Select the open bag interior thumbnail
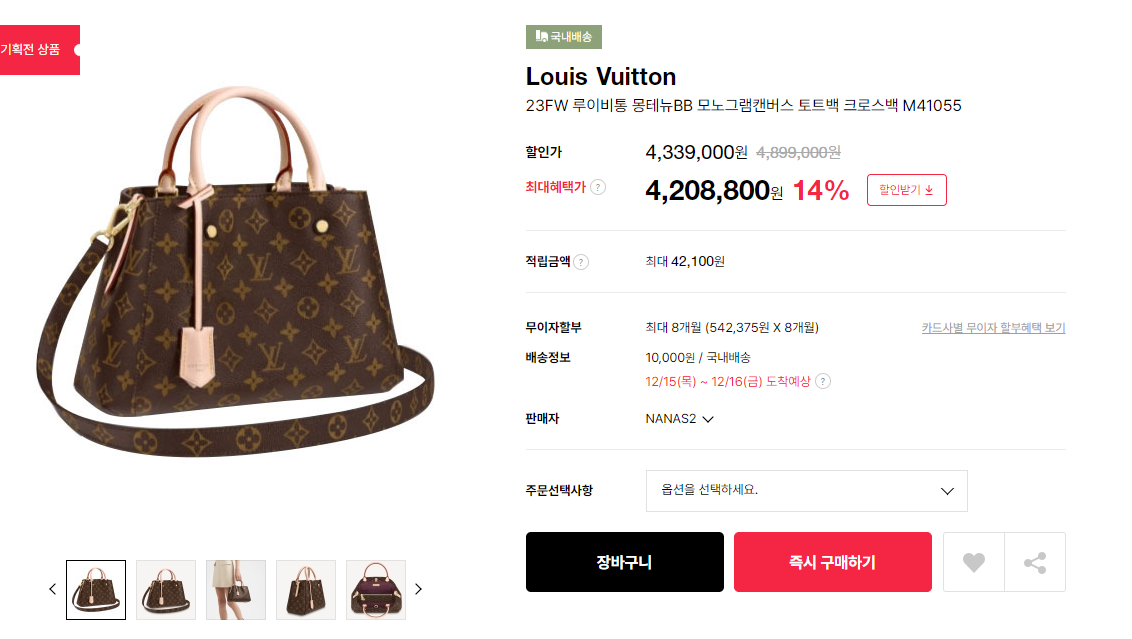The width and height of the screenshot is (1132, 639). pos(376,590)
